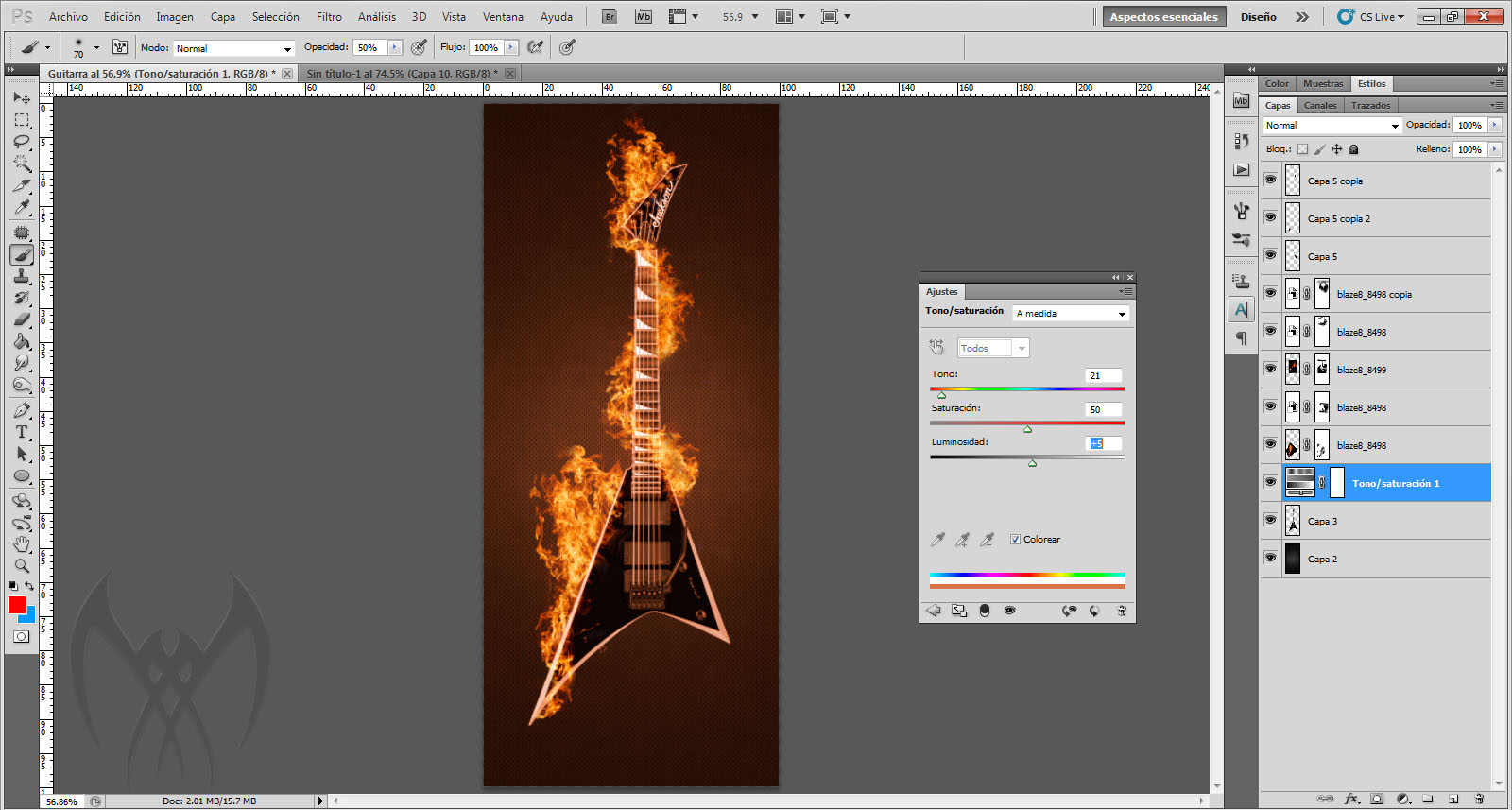Click the targeted adjustment hand tool in Ajustes
The image size is (1512, 810).
[936, 347]
